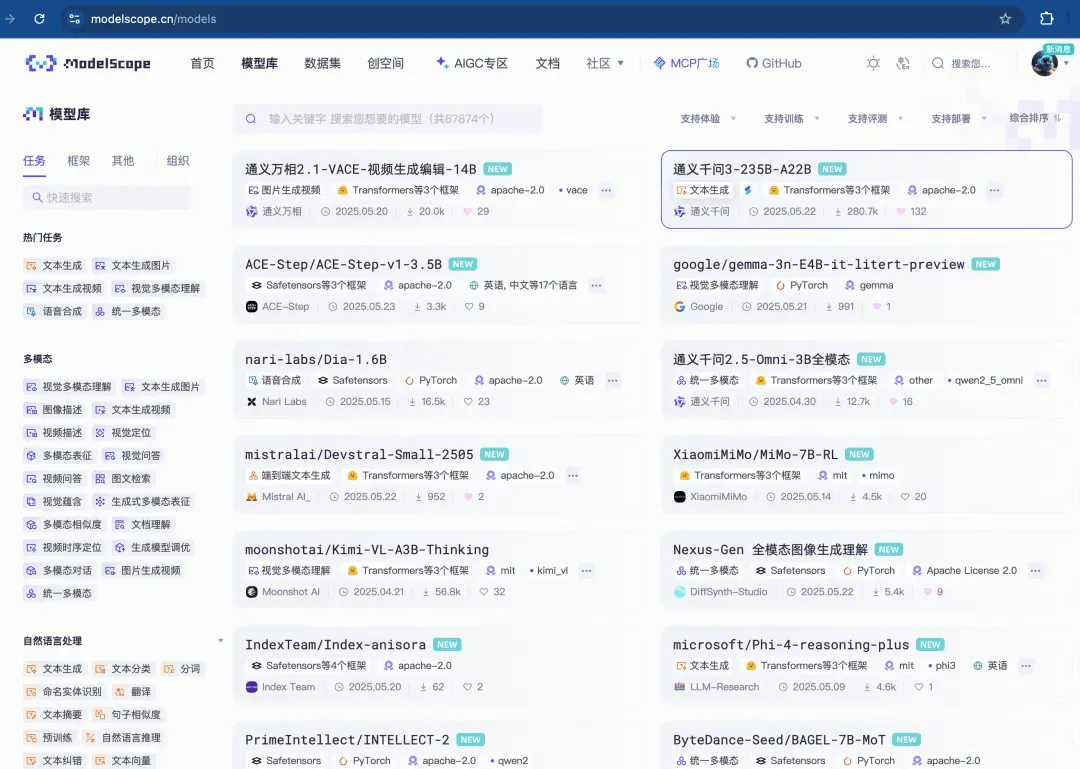
Task: Filter by 文档理解 task tag
Action: (x=142, y=524)
